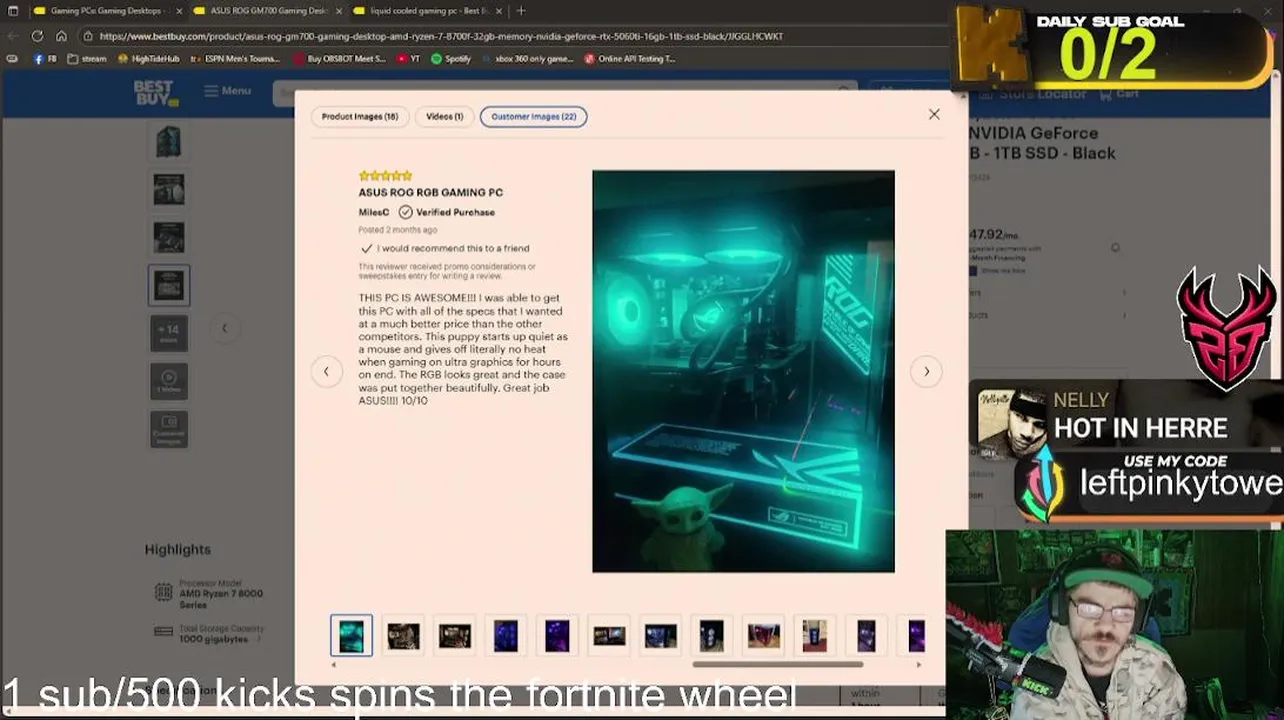1284x720 pixels.
Task: Click the browser tab actions icon at far left
Action: click(12, 11)
